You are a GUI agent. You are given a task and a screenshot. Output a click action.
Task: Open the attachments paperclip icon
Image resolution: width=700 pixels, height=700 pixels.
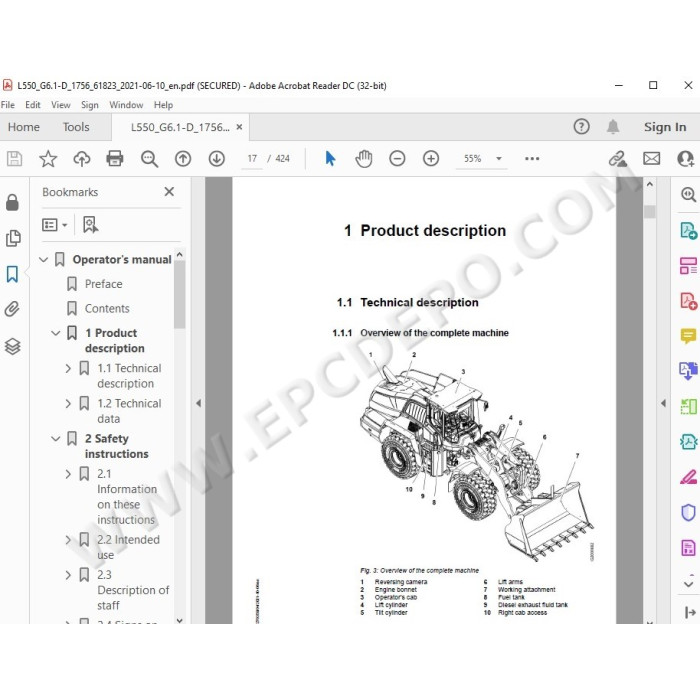click(x=12, y=309)
